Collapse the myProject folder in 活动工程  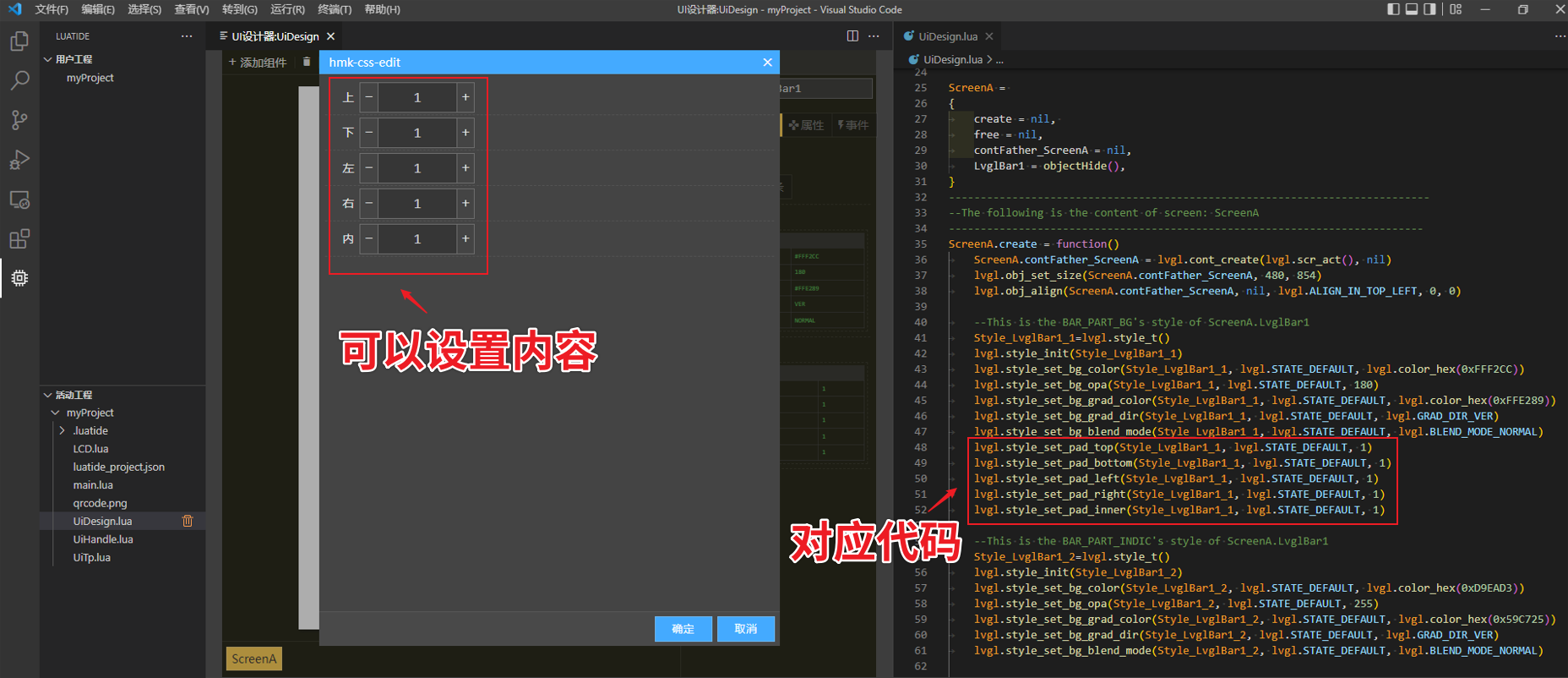click(x=56, y=413)
